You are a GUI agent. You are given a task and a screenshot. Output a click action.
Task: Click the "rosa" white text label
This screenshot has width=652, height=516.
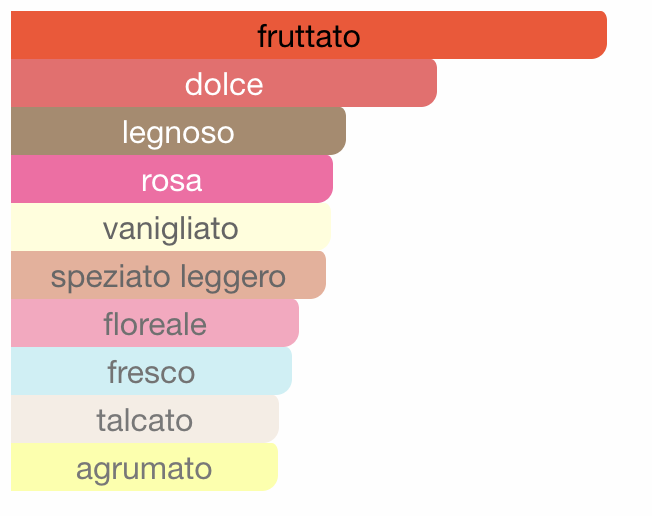pyautogui.click(x=172, y=182)
